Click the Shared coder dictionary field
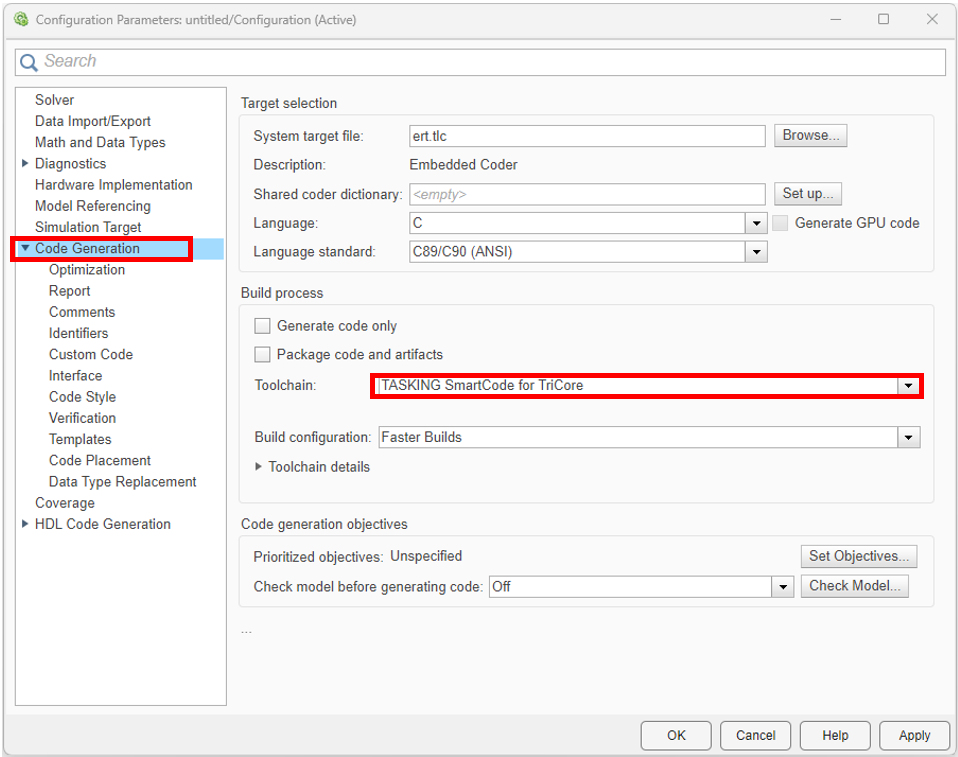The image size is (958, 757). tap(587, 194)
